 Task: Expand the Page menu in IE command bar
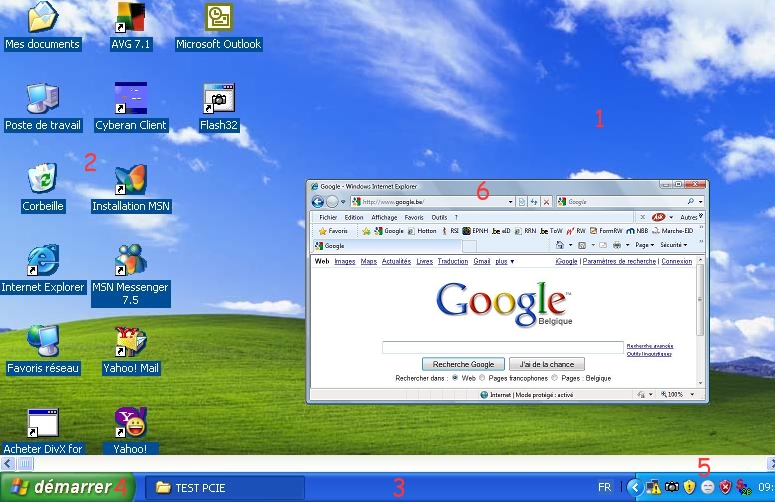(x=645, y=245)
